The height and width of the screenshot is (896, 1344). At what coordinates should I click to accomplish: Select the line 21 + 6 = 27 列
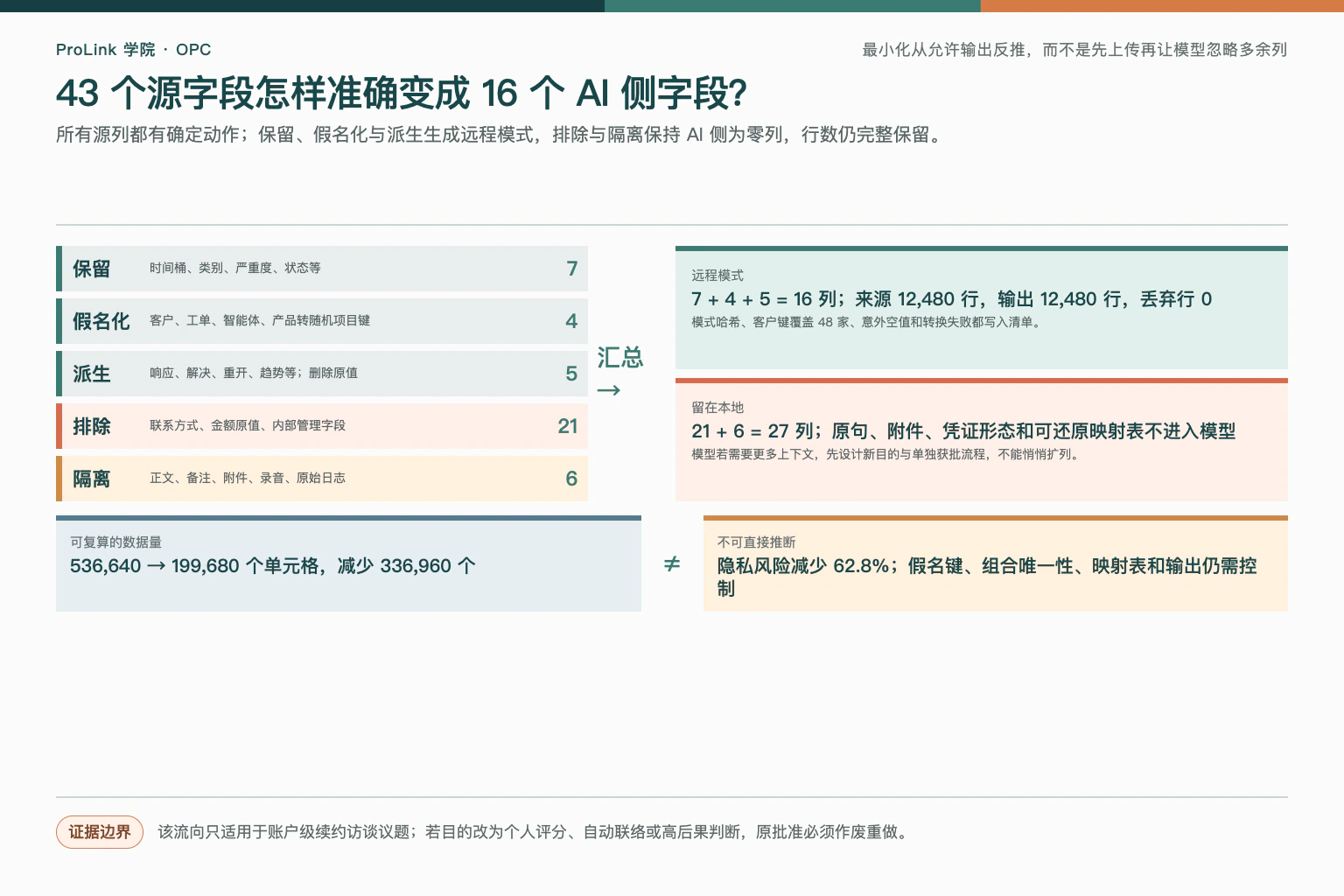click(x=963, y=431)
